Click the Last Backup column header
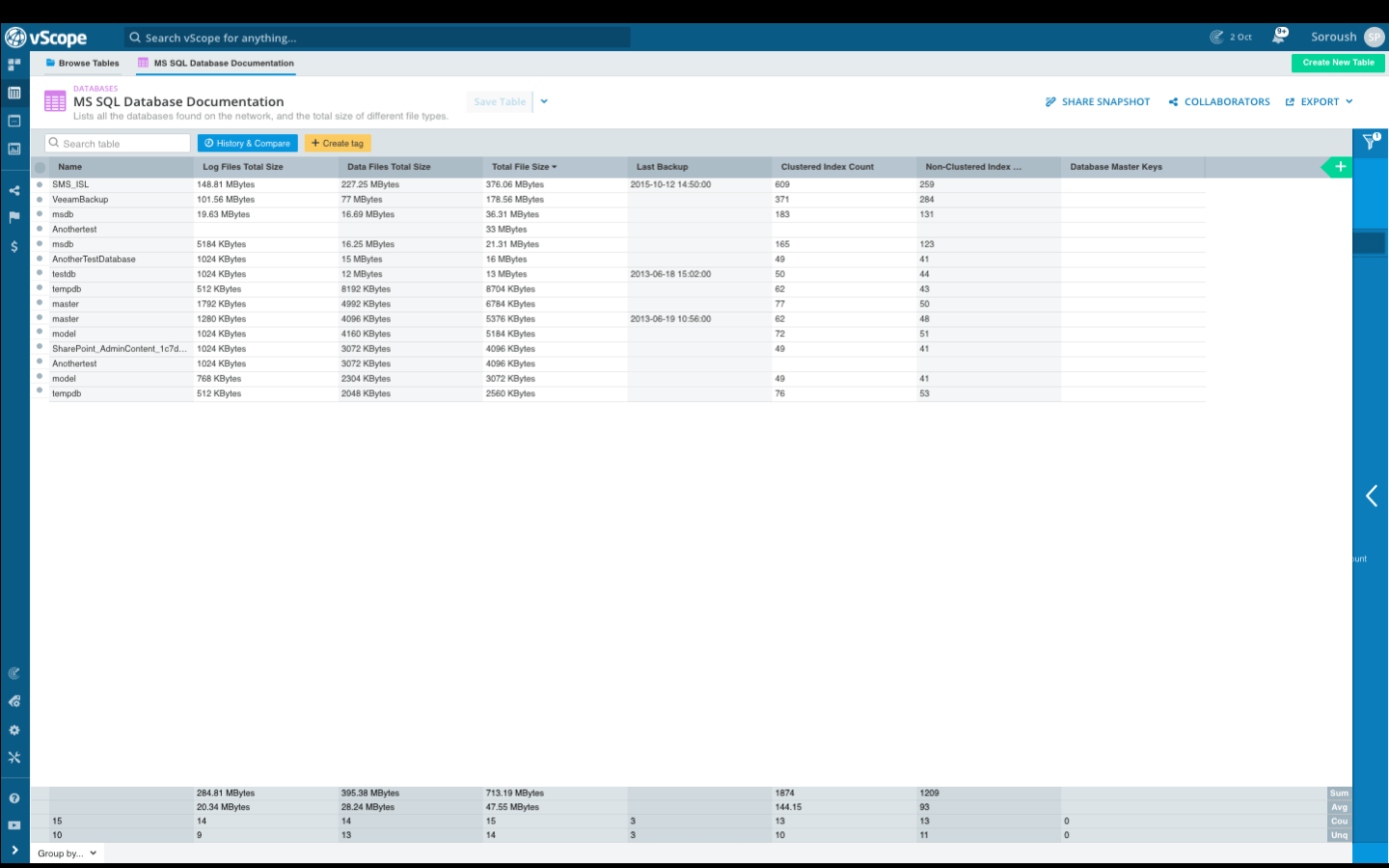This screenshot has width=1389, height=868. 662,167
